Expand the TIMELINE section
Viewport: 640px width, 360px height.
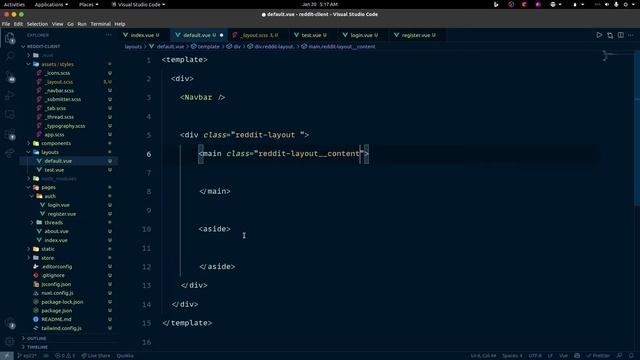click(x=37, y=347)
